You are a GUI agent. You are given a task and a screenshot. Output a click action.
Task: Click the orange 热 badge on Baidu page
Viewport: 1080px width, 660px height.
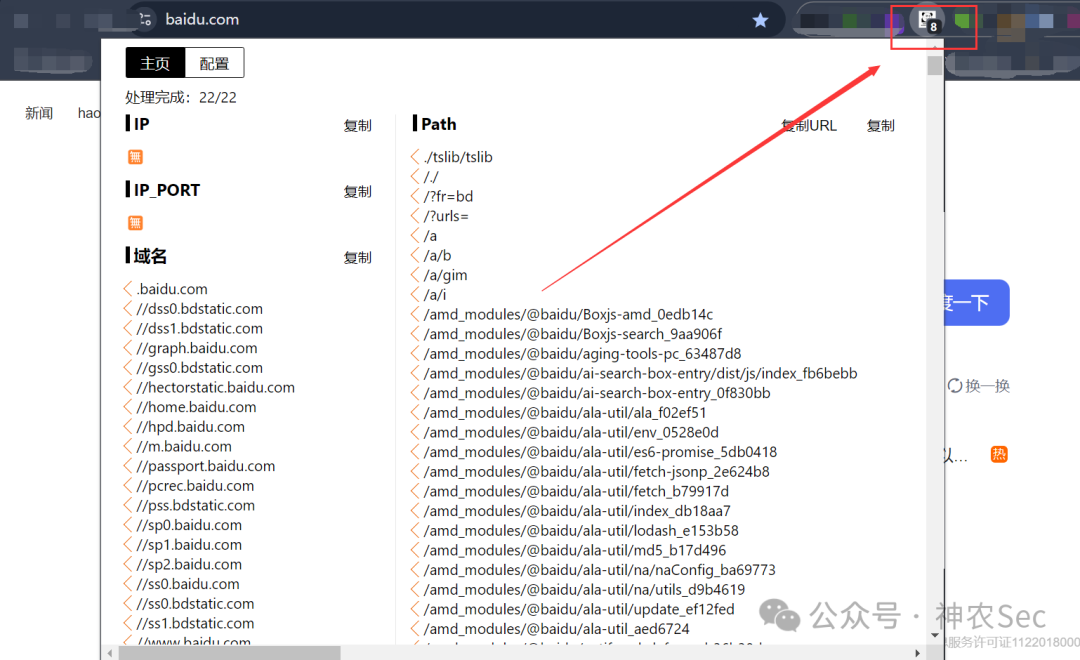click(999, 455)
